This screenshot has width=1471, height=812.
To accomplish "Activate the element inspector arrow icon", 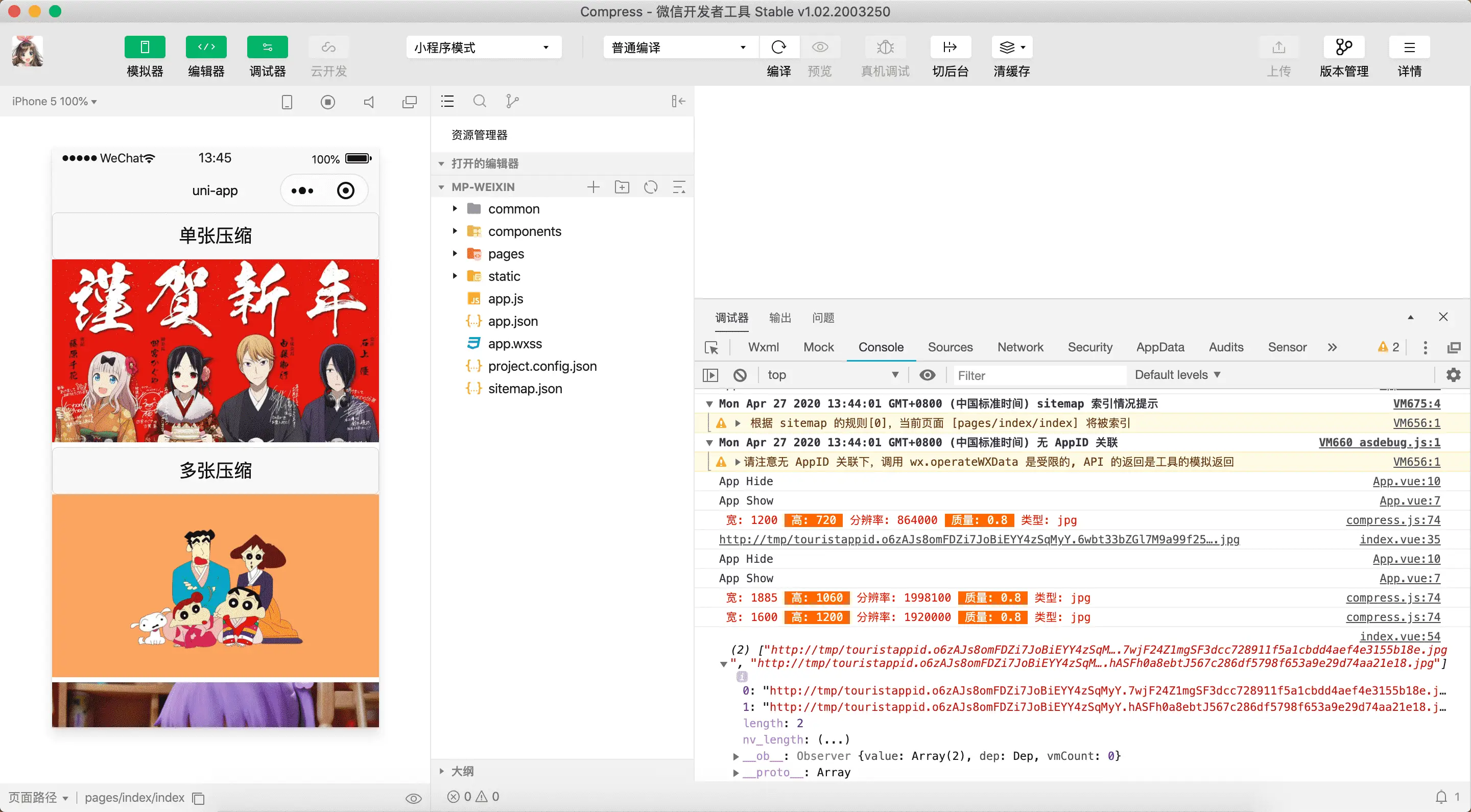I will (x=711, y=347).
